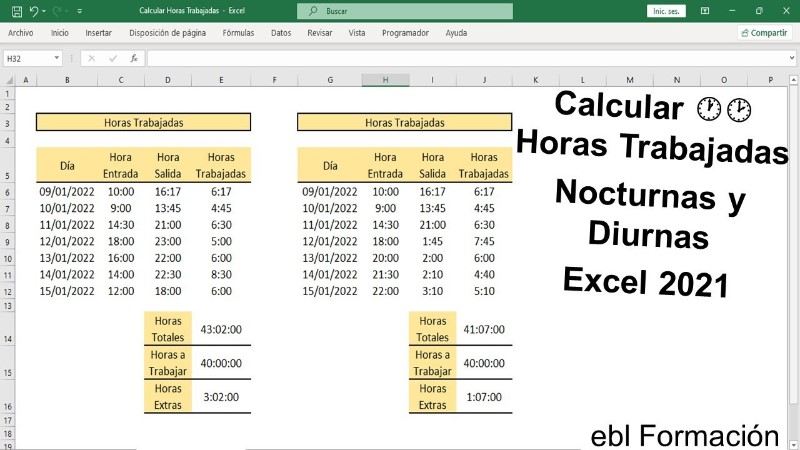Click the Compartir button
800x450 pixels.
(764, 33)
